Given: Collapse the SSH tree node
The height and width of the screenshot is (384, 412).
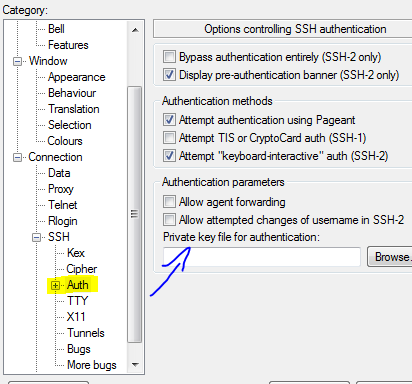Looking at the screenshot, I should 36,238.
